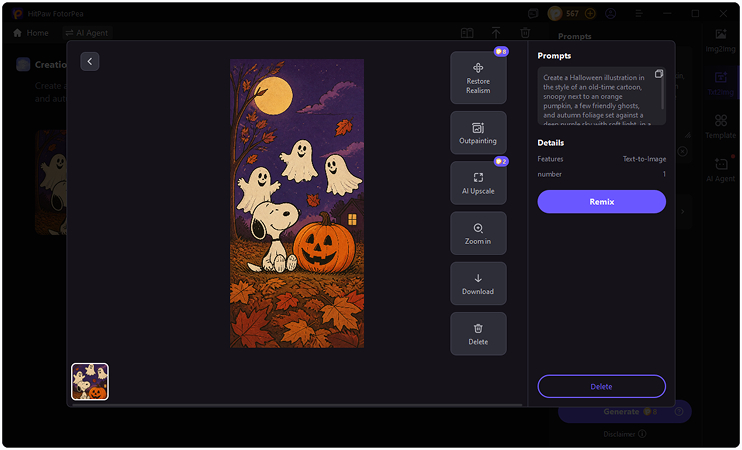742x450 pixels.
Task: Select the Snoopy thumbnail at bottom-left
Action: tap(90, 381)
